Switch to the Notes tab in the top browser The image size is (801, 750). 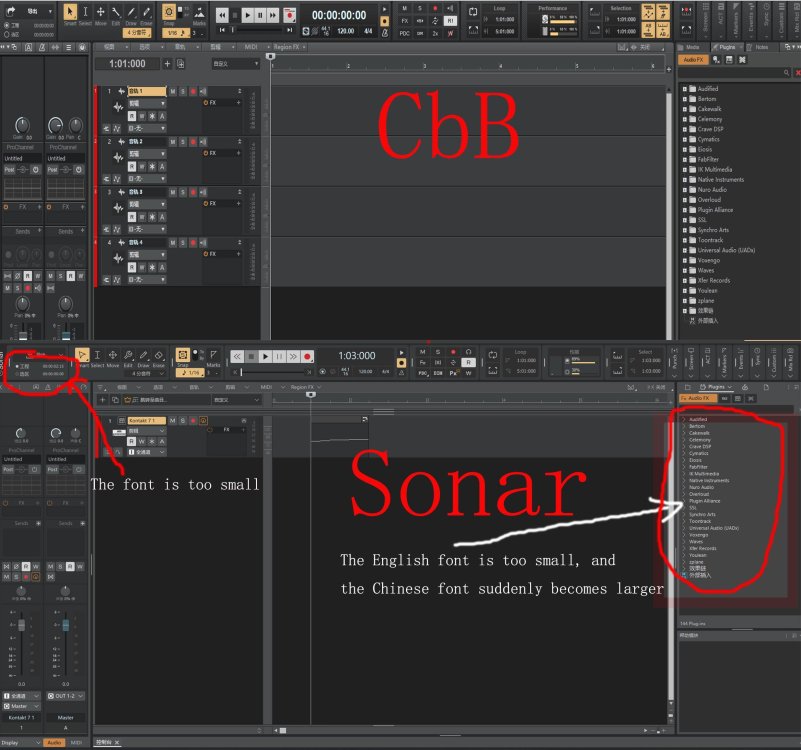click(x=760, y=47)
